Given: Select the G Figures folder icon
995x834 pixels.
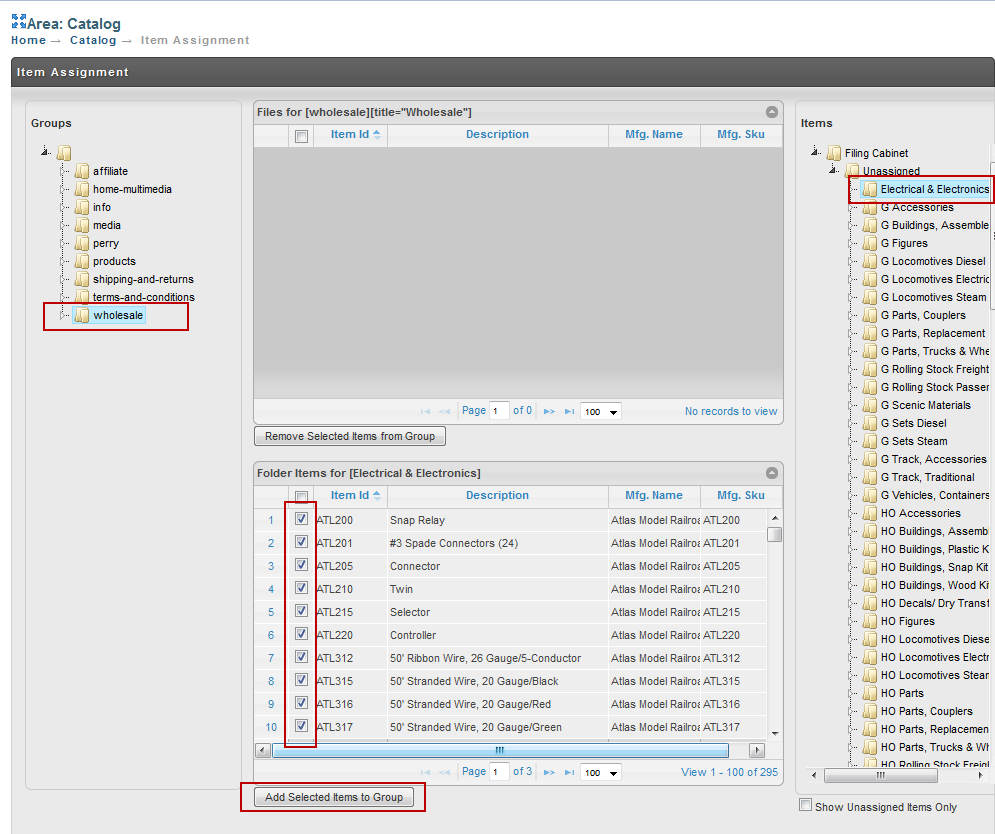Looking at the screenshot, I should [x=870, y=243].
